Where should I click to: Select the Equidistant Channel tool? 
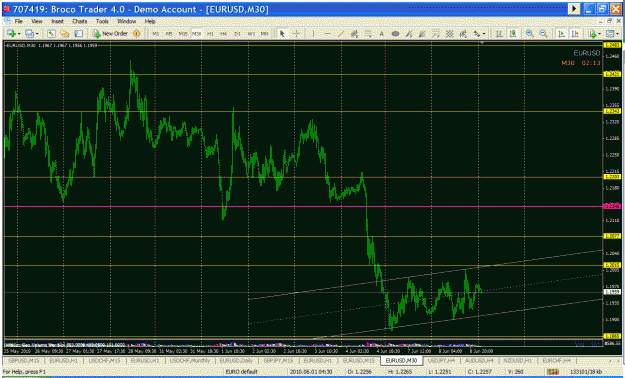[354, 34]
